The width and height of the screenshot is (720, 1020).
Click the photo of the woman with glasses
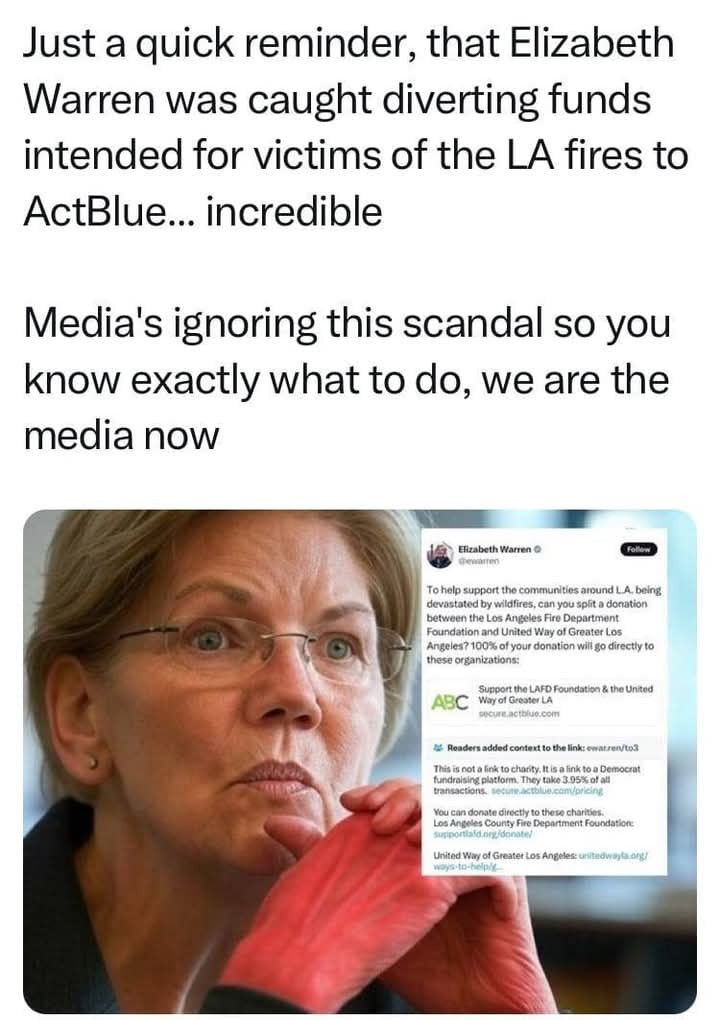pos(220,700)
